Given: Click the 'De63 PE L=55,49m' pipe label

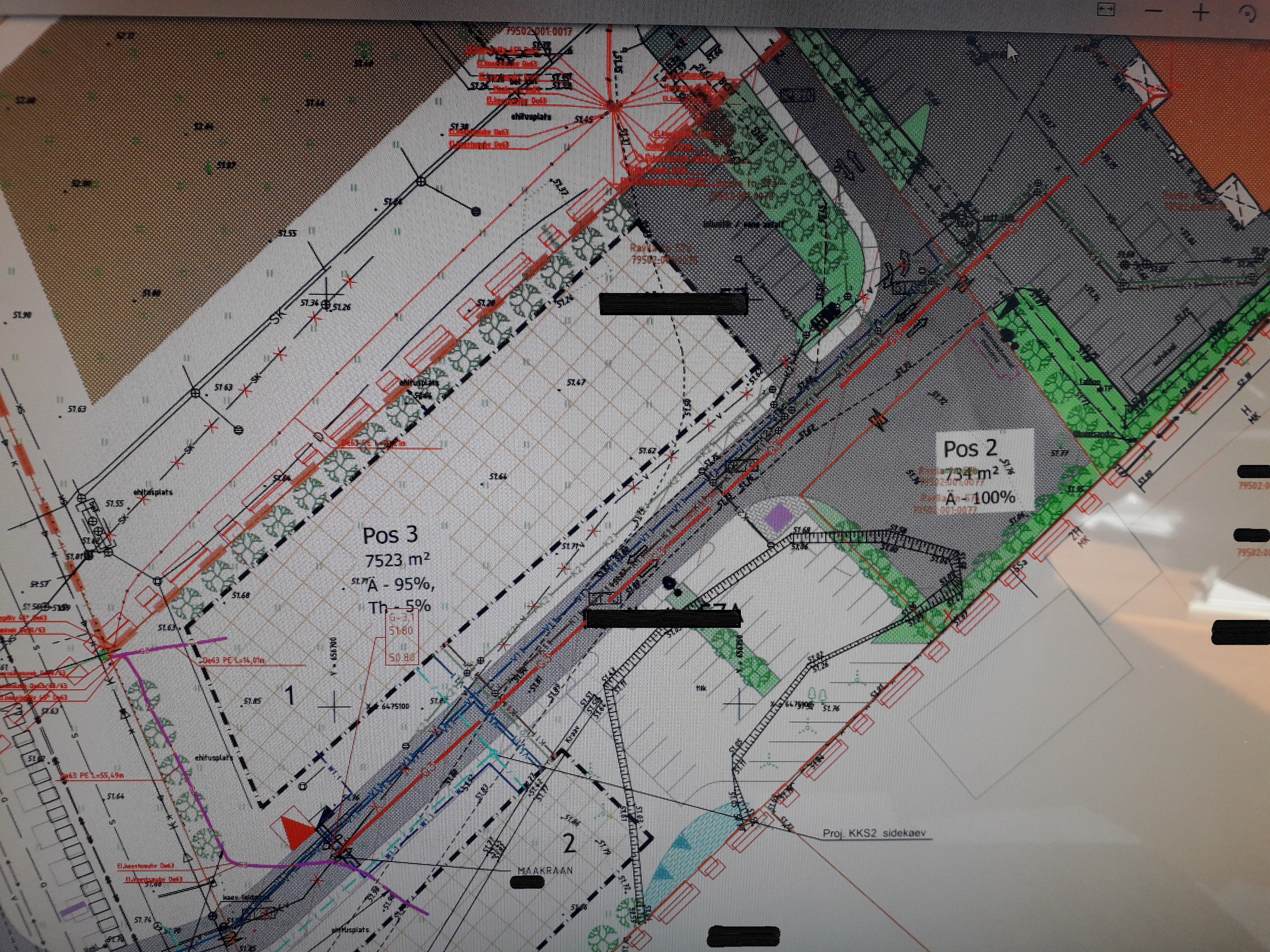Looking at the screenshot, I should 92,776.
